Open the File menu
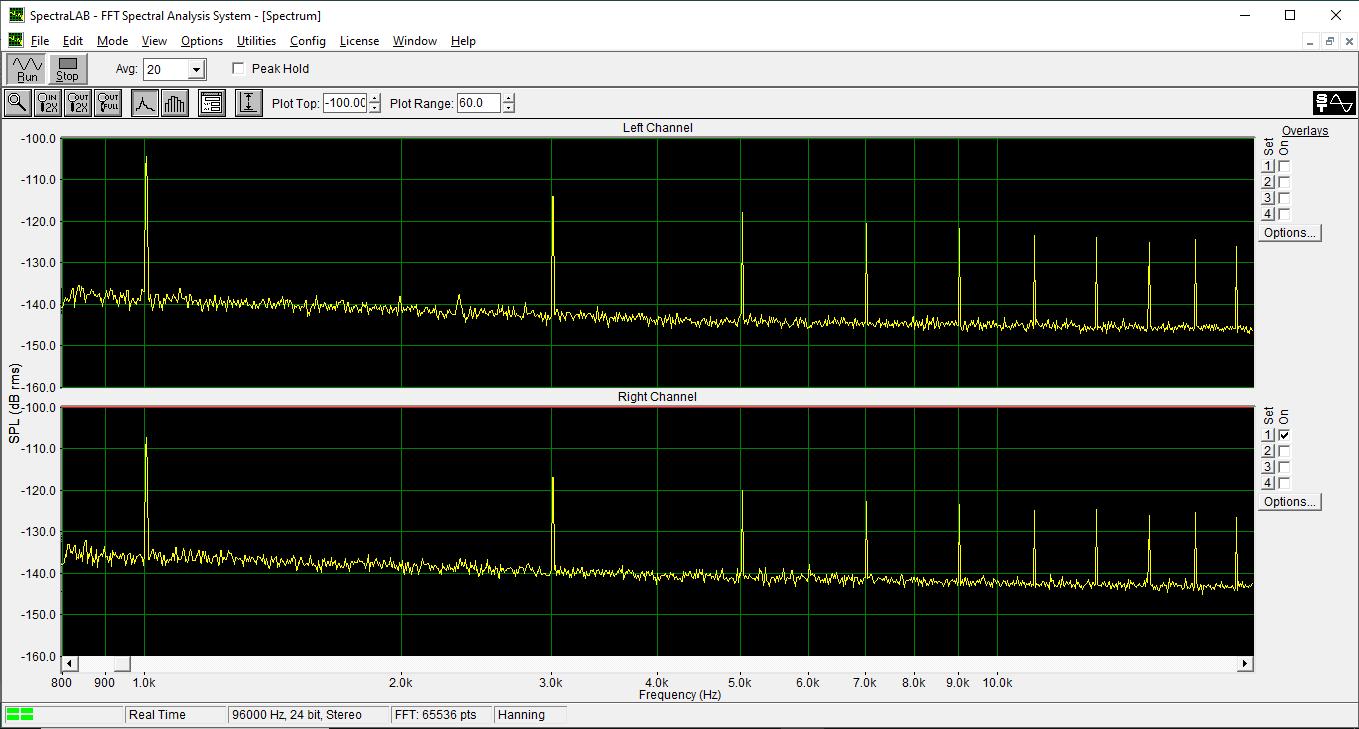 [39, 41]
